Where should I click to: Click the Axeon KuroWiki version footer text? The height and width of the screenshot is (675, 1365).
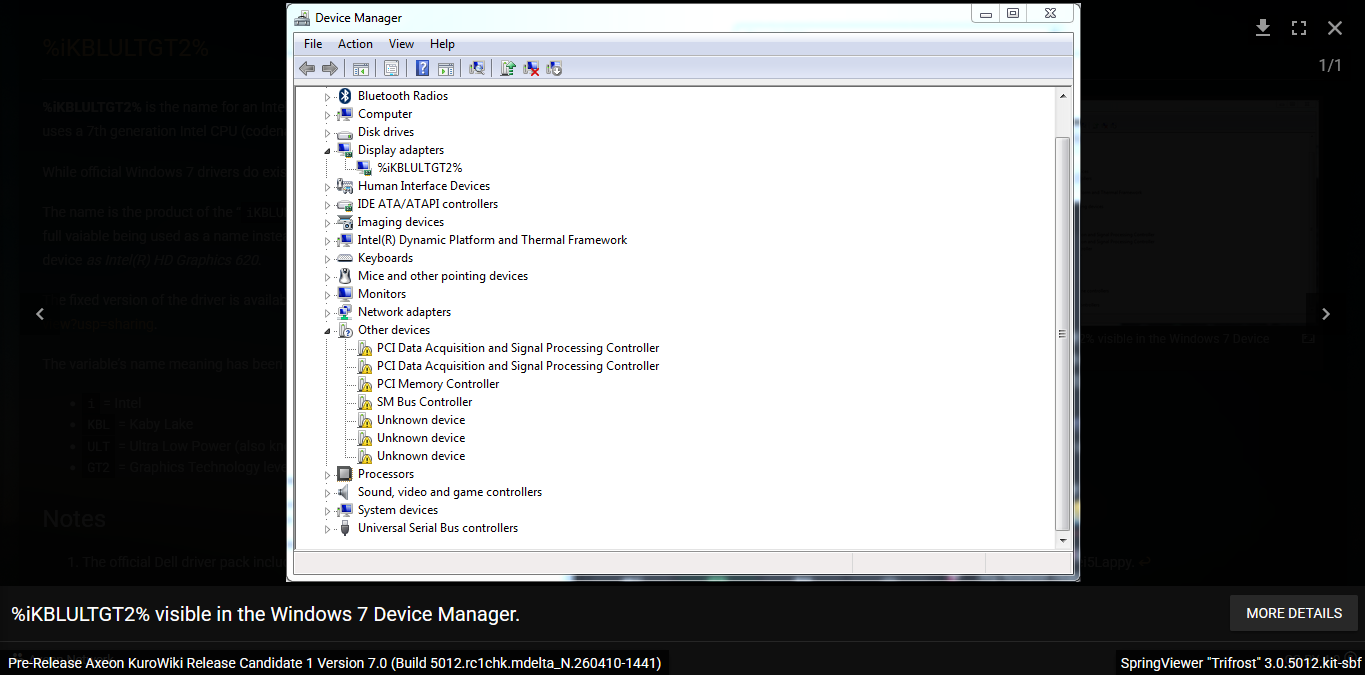click(x=335, y=663)
